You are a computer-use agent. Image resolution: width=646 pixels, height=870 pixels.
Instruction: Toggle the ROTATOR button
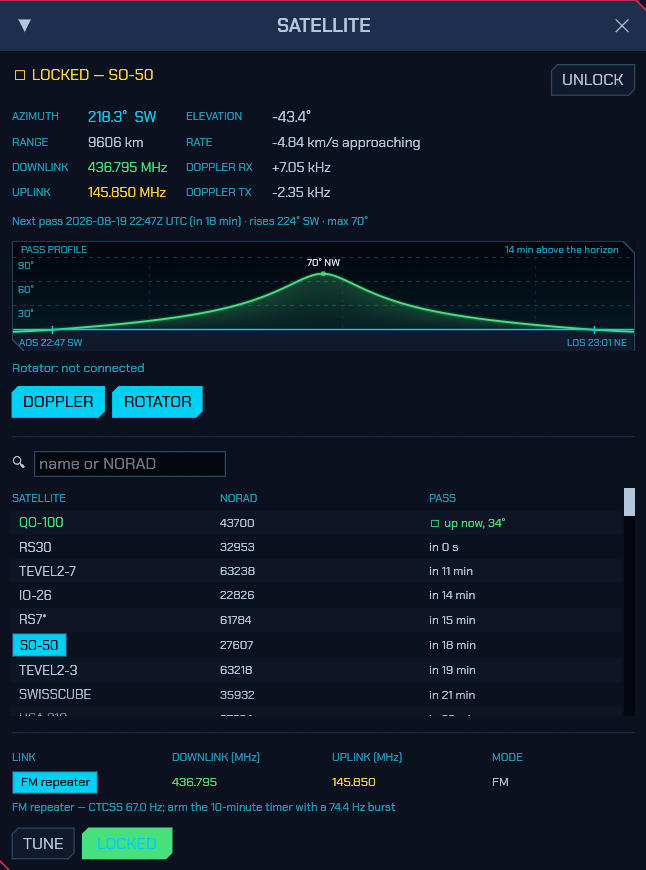157,402
